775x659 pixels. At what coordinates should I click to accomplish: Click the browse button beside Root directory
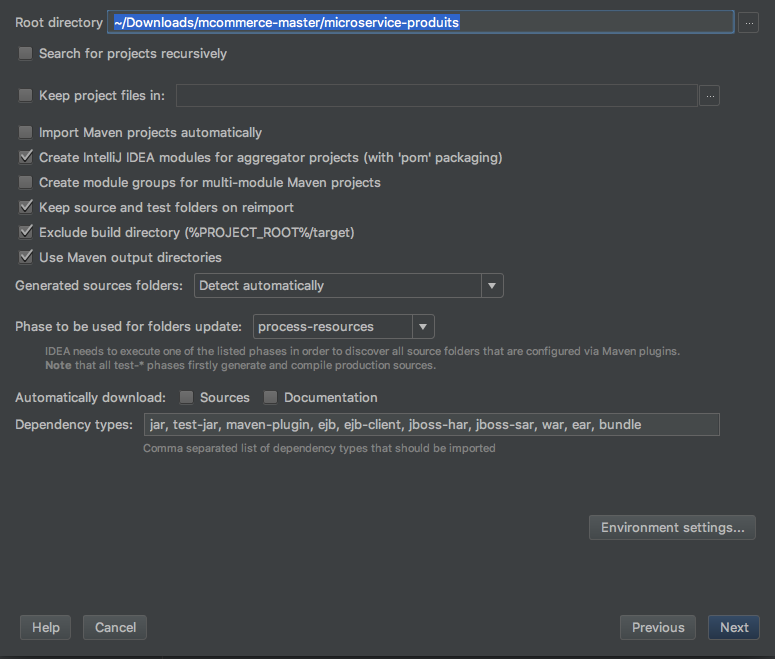748,23
